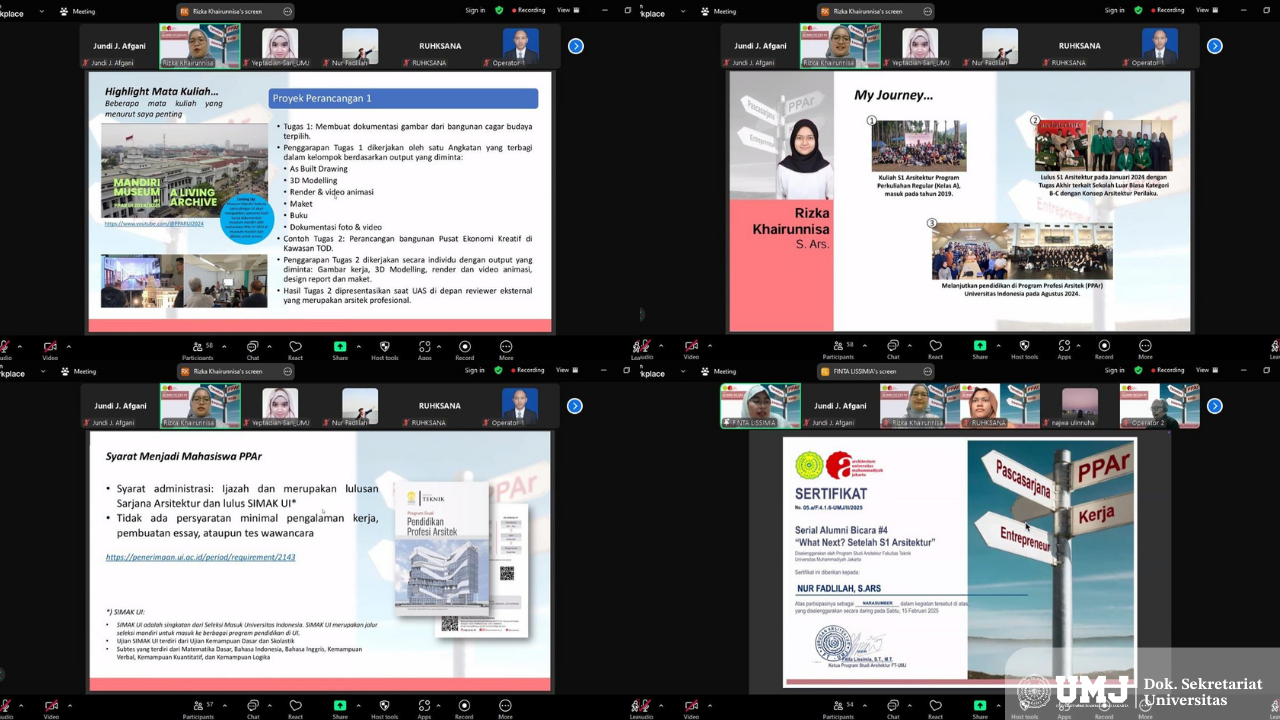Open Meeting menu in Syarat Menjadi window header

coord(77,371)
